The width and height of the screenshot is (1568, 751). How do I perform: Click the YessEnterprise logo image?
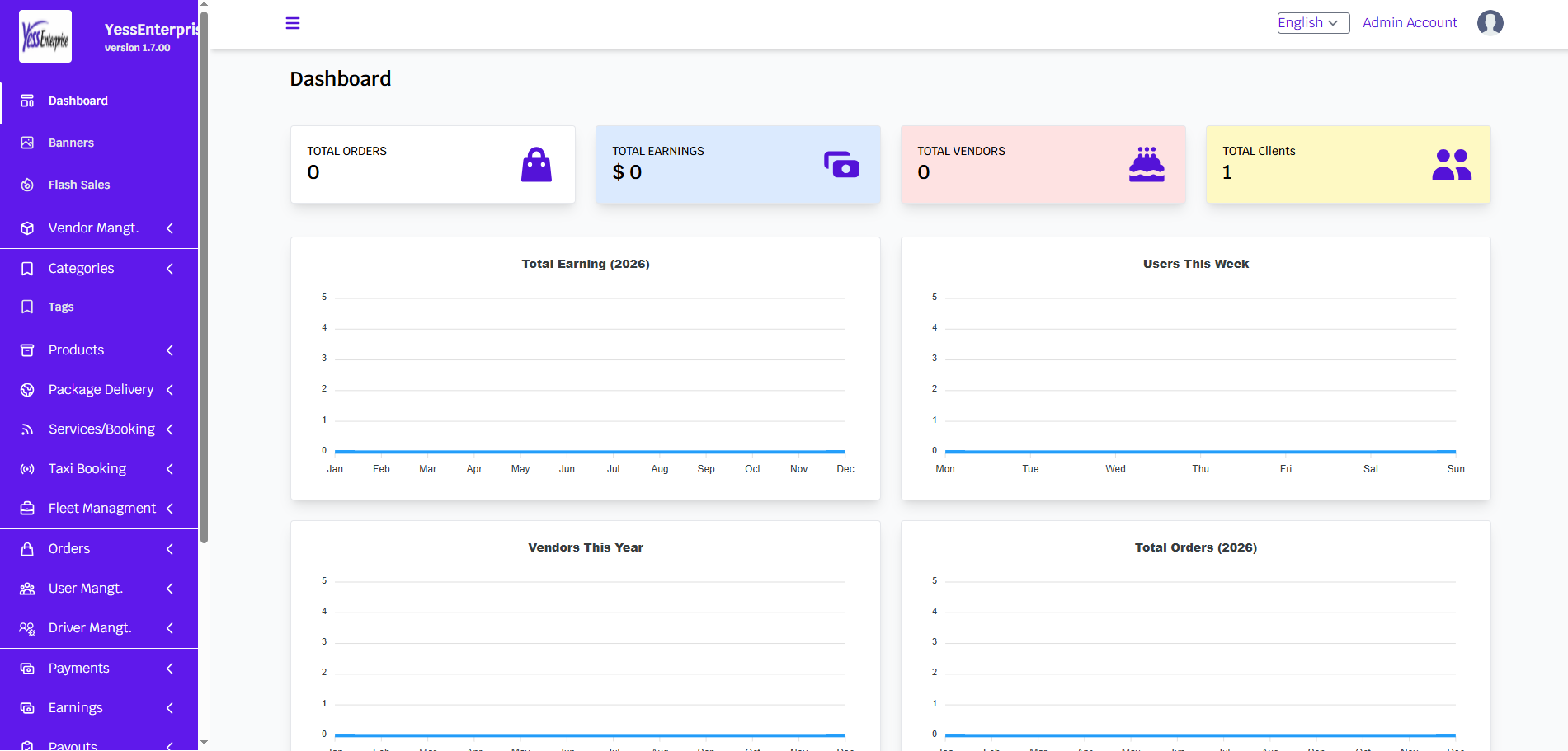45,36
